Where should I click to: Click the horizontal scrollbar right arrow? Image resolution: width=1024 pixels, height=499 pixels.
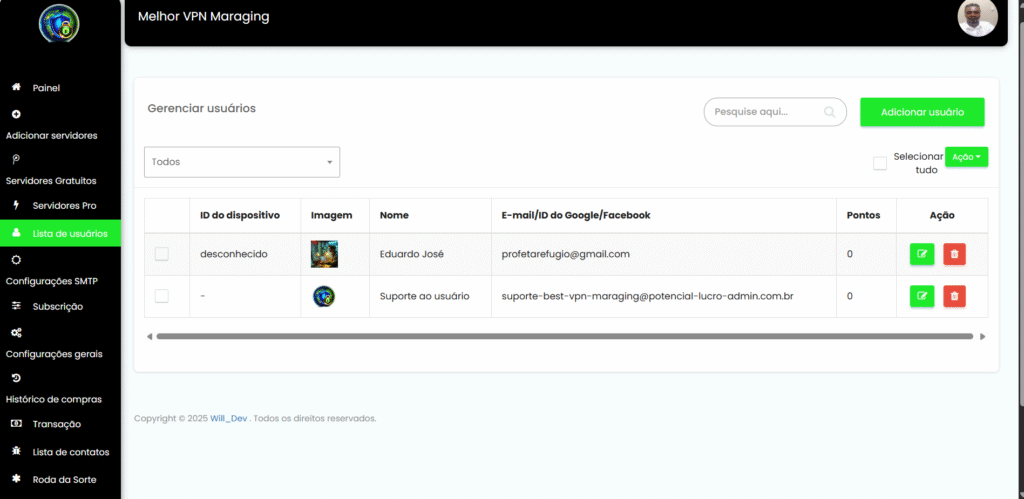[x=982, y=336]
